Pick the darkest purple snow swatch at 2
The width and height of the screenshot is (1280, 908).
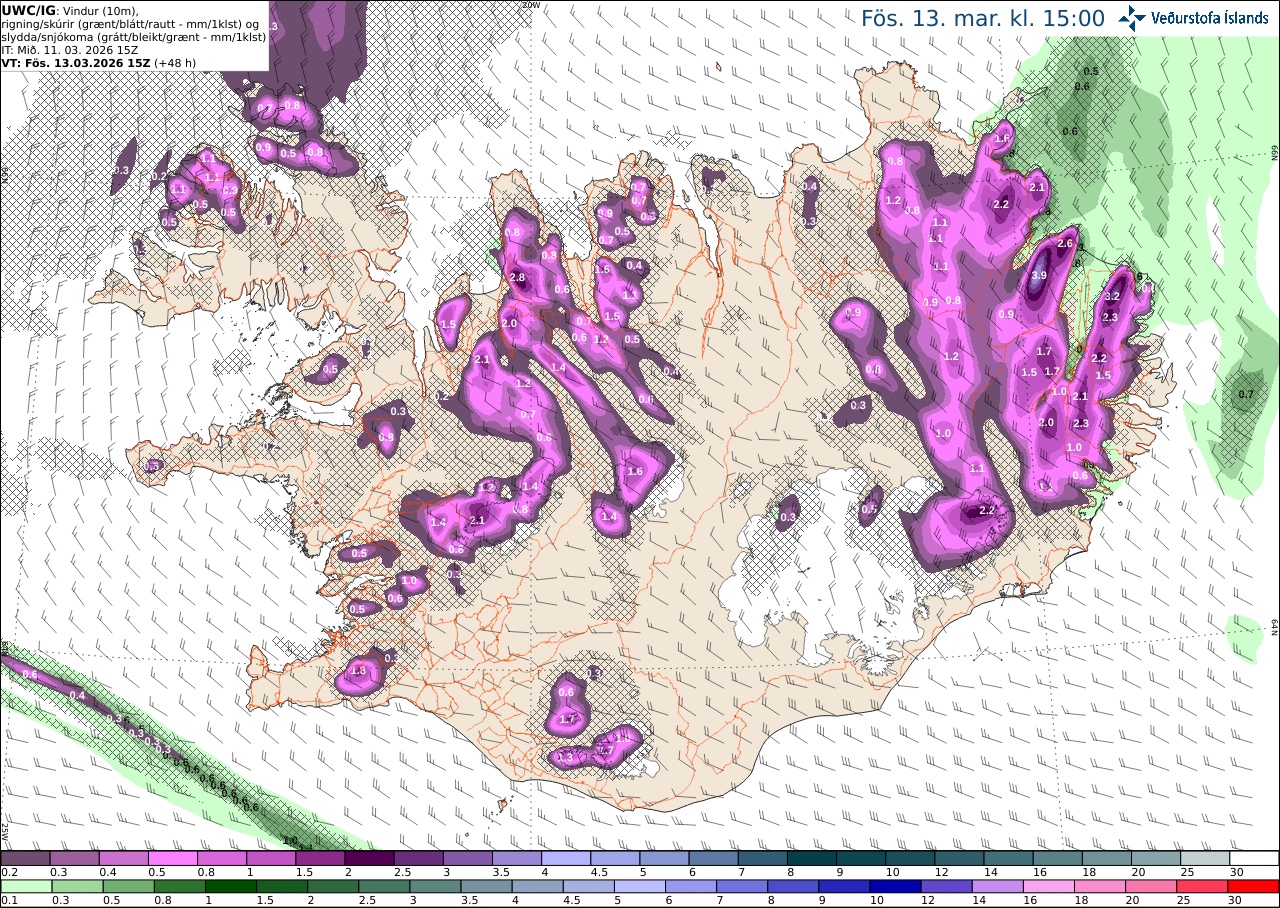[x=369, y=858]
